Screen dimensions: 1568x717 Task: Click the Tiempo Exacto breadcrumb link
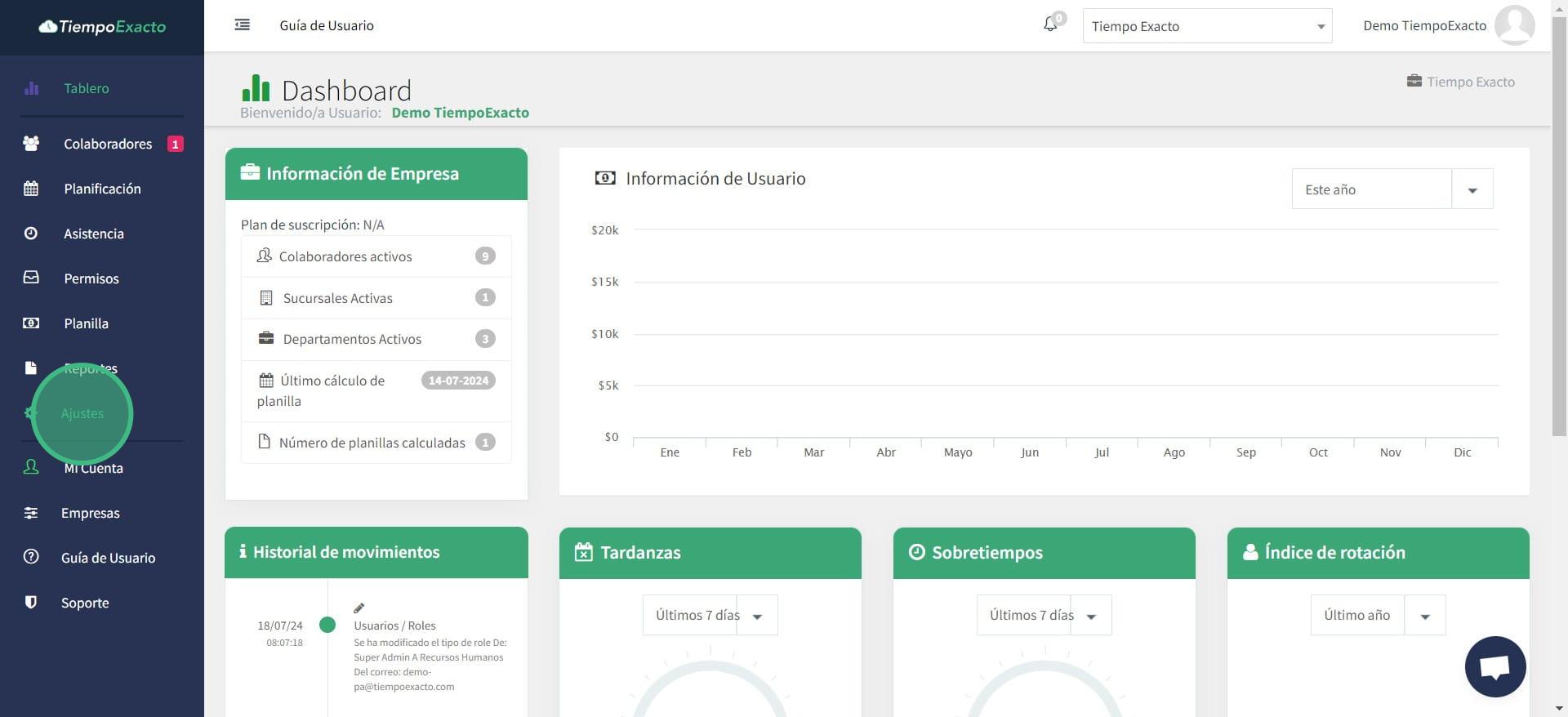pos(1471,82)
